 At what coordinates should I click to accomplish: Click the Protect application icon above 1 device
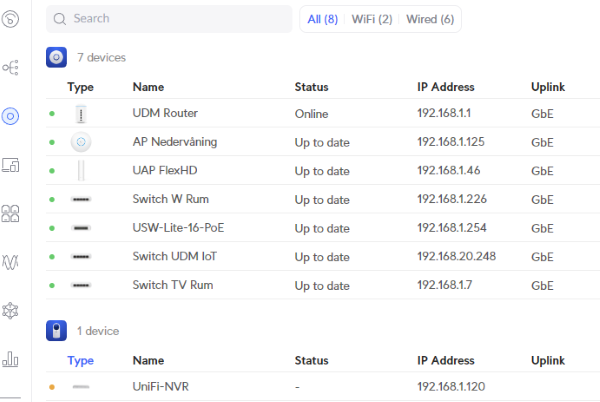(x=56, y=330)
